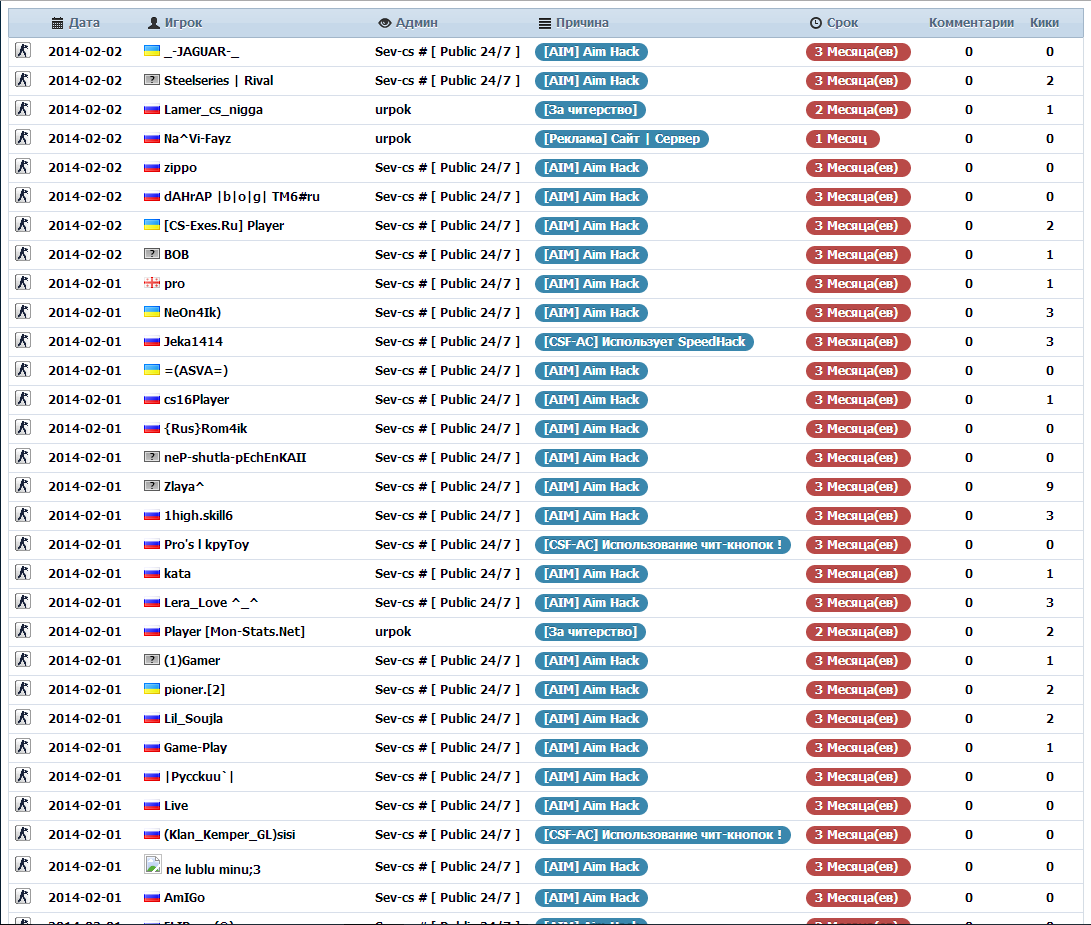
Task: Click [AIM] Aim Hack badge for Zlaya^
Action: click(x=591, y=487)
